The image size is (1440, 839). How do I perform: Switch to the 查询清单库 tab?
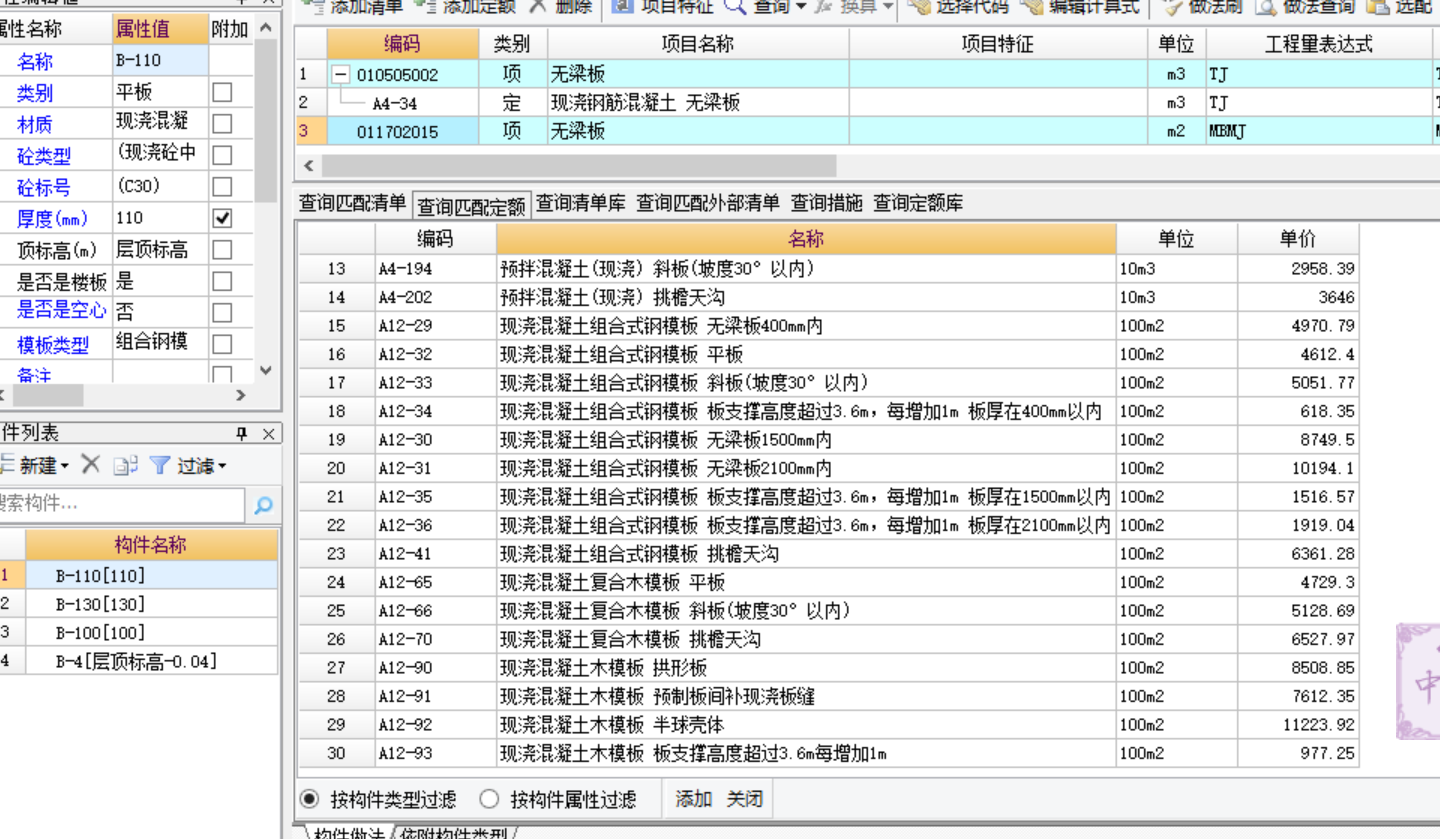click(x=581, y=203)
